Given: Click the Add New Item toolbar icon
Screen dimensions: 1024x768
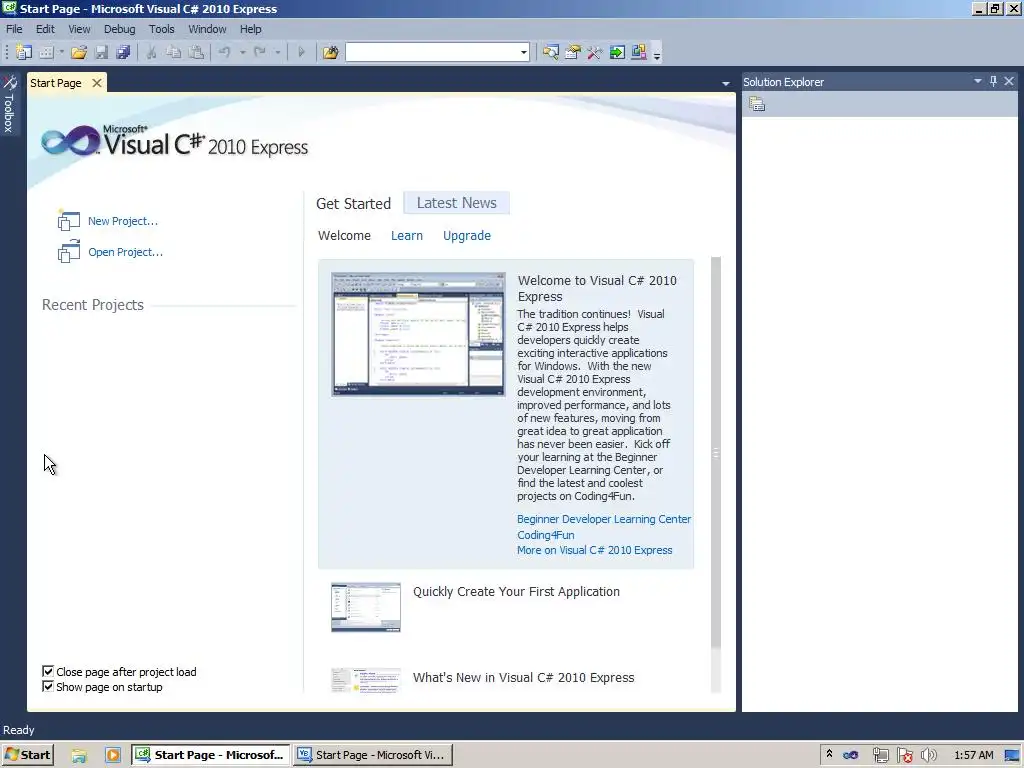Looking at the screenshot, I should (46, 52).
